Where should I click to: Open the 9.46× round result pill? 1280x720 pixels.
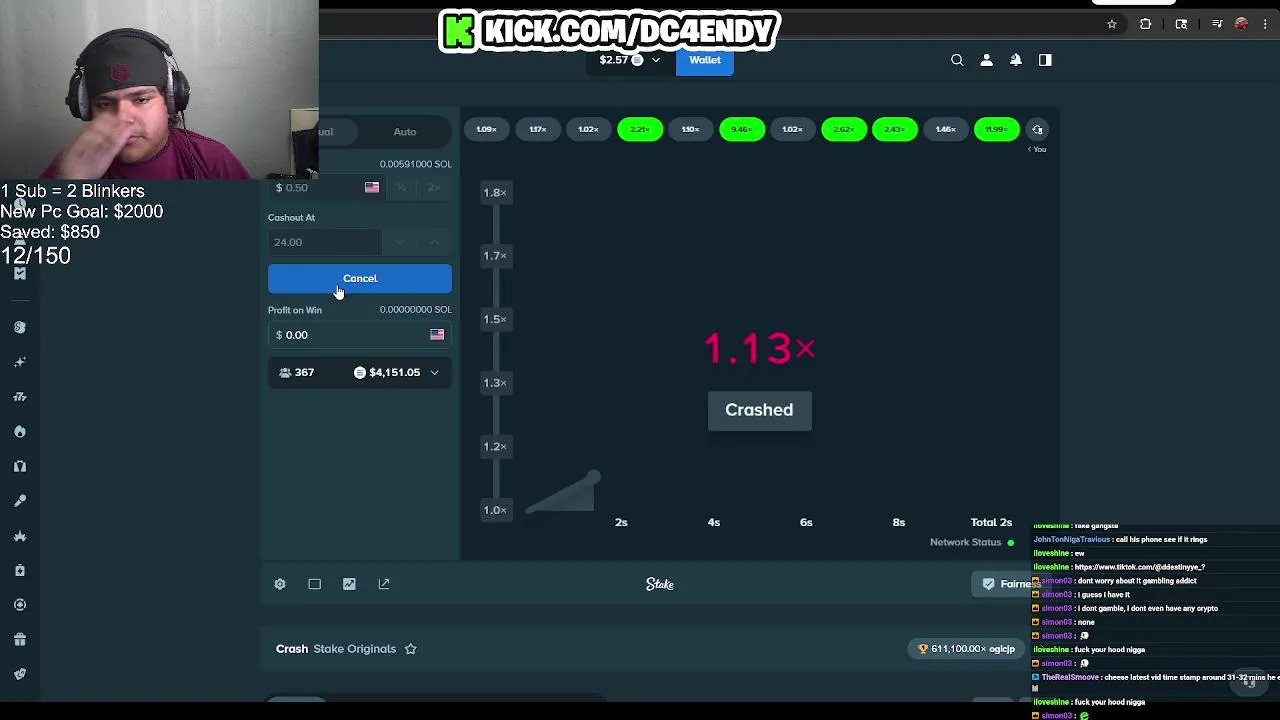click(742, 129)
